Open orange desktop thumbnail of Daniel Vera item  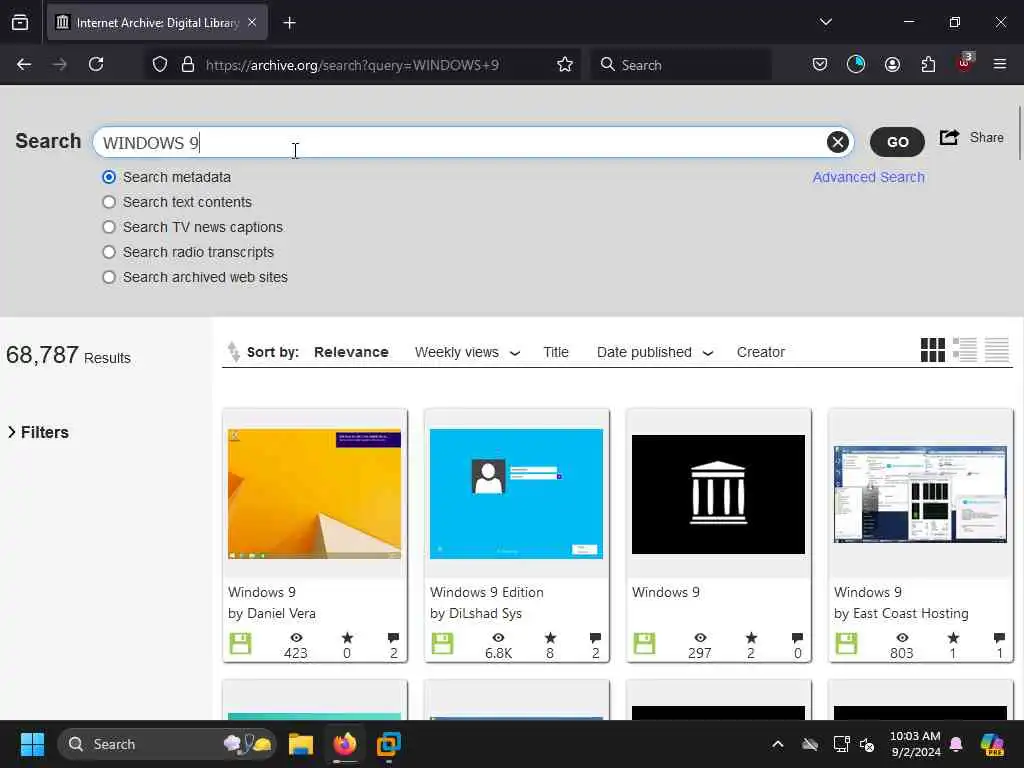pyautogui.click(x=315, y=494)
